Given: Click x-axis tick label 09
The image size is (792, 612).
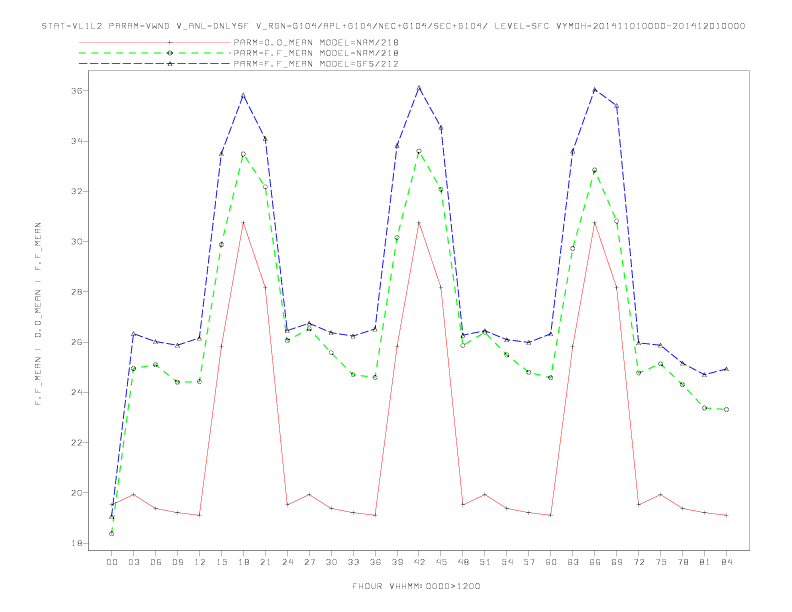Looking at the screenshot, I should point(177,562).
